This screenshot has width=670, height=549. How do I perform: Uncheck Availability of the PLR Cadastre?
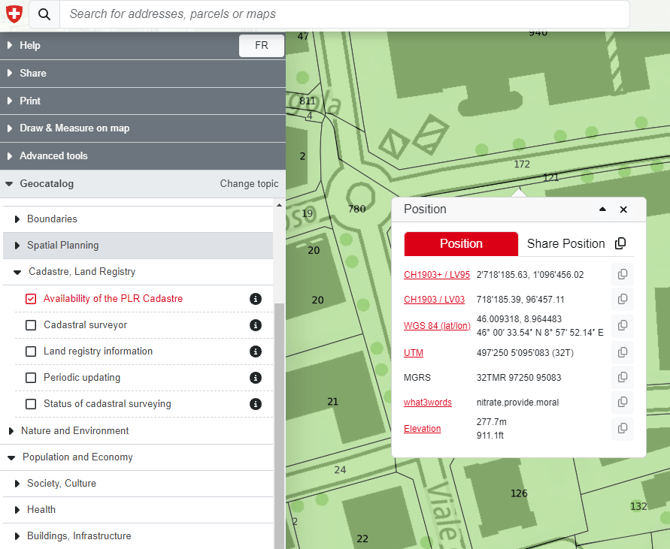[x=31, y=299]
